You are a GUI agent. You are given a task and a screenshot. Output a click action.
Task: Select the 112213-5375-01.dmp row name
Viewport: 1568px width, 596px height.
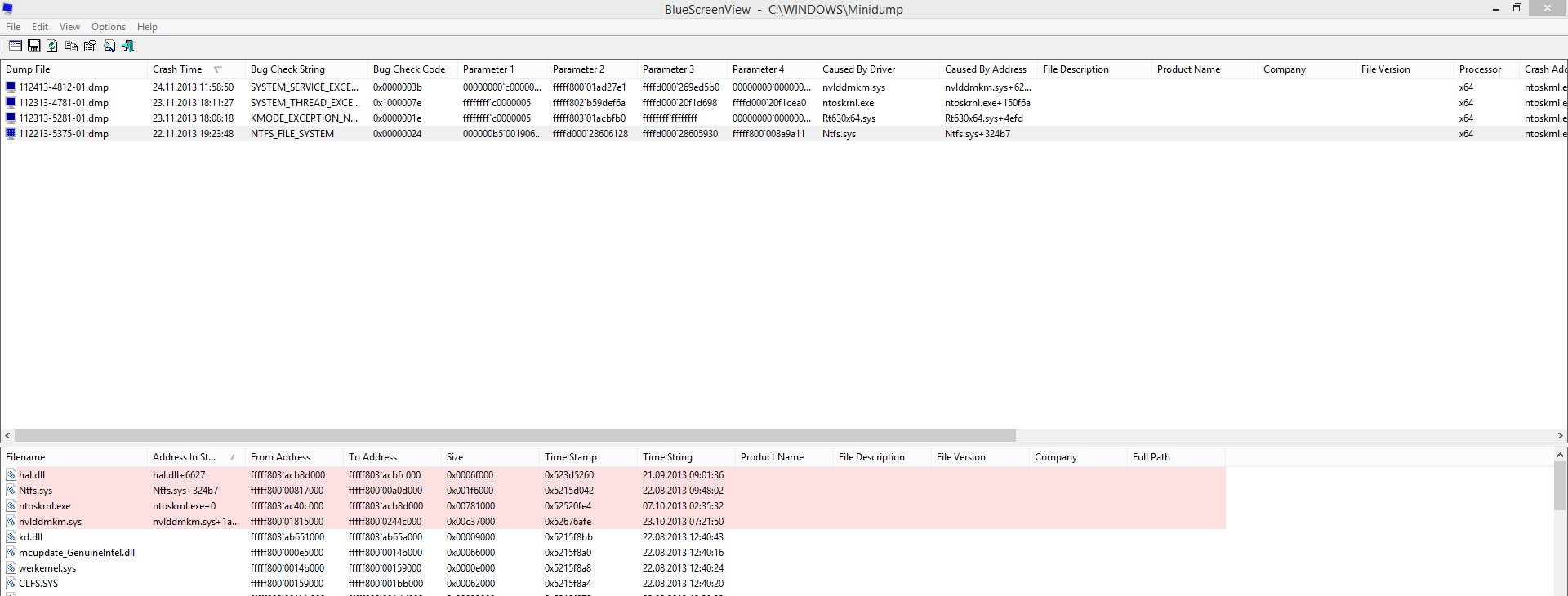tap(64, 133)
